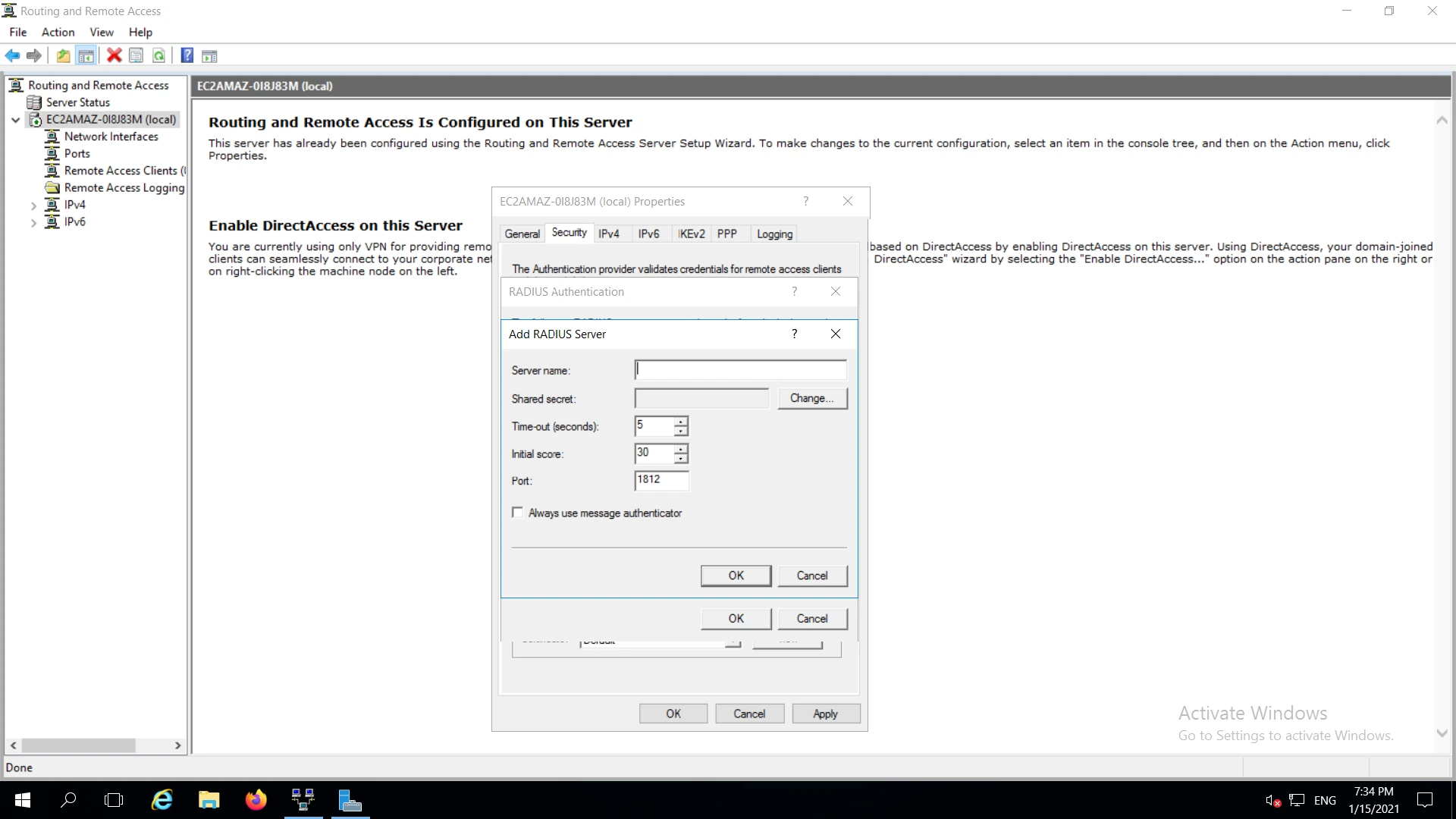The width and height of the screenshot is (1456, 819).
Task: Expand the IPv6 tree node
Action: click(x=34, y=221)
